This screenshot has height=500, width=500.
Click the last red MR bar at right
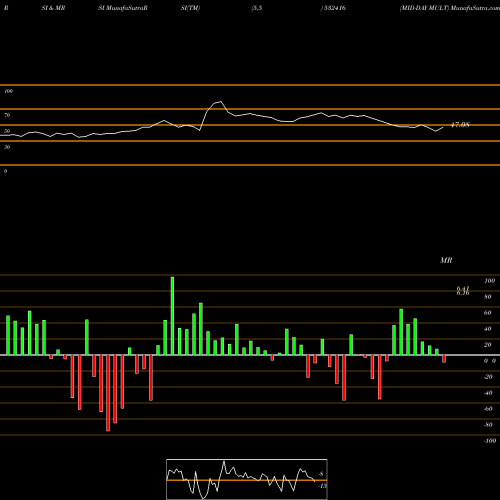[x=444, y=359]
